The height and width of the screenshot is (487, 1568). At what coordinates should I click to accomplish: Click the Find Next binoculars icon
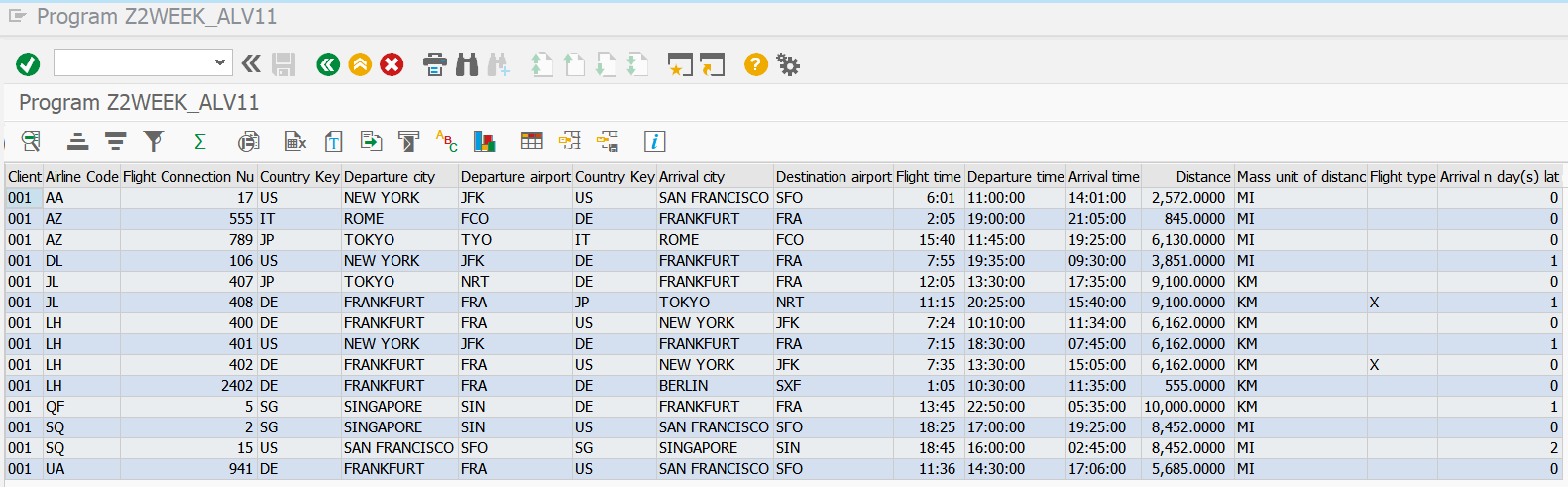click(x=498, y=64)
